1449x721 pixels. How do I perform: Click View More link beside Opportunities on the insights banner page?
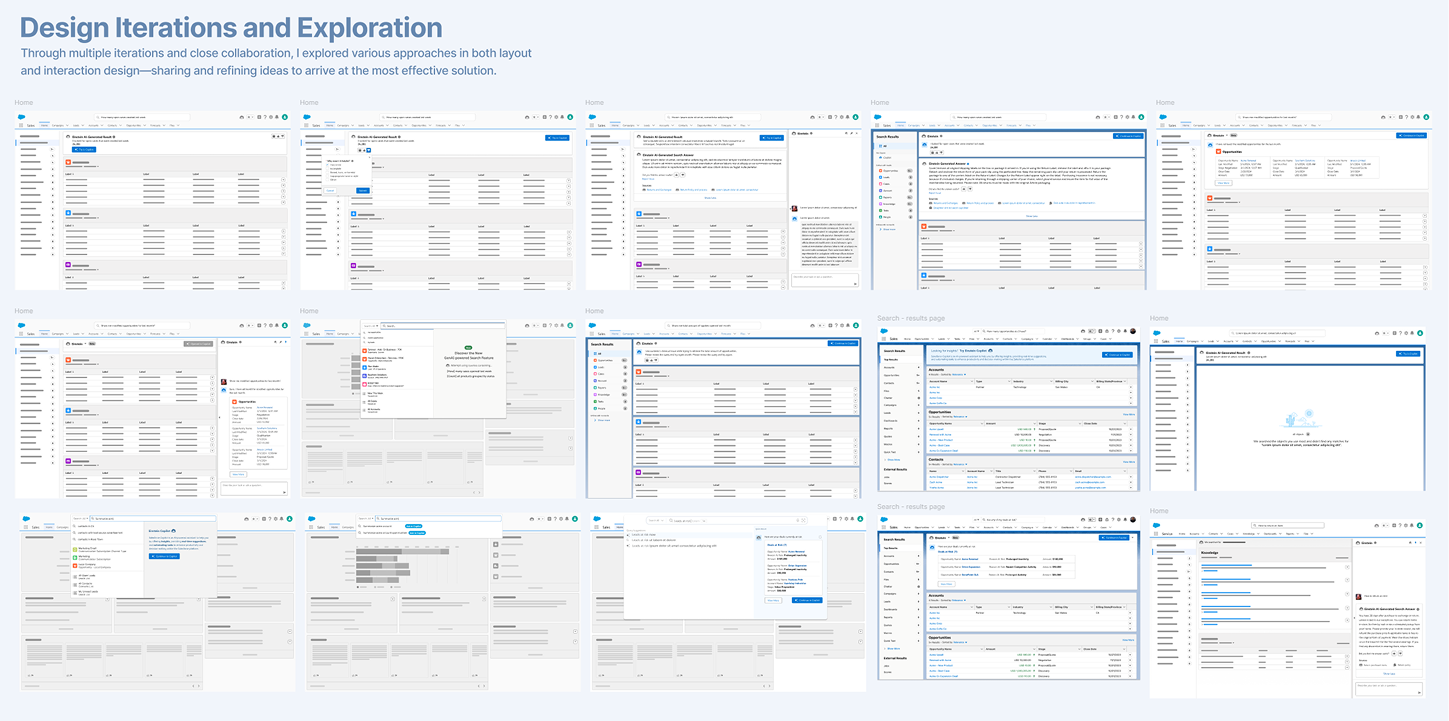click(1128, 413)
